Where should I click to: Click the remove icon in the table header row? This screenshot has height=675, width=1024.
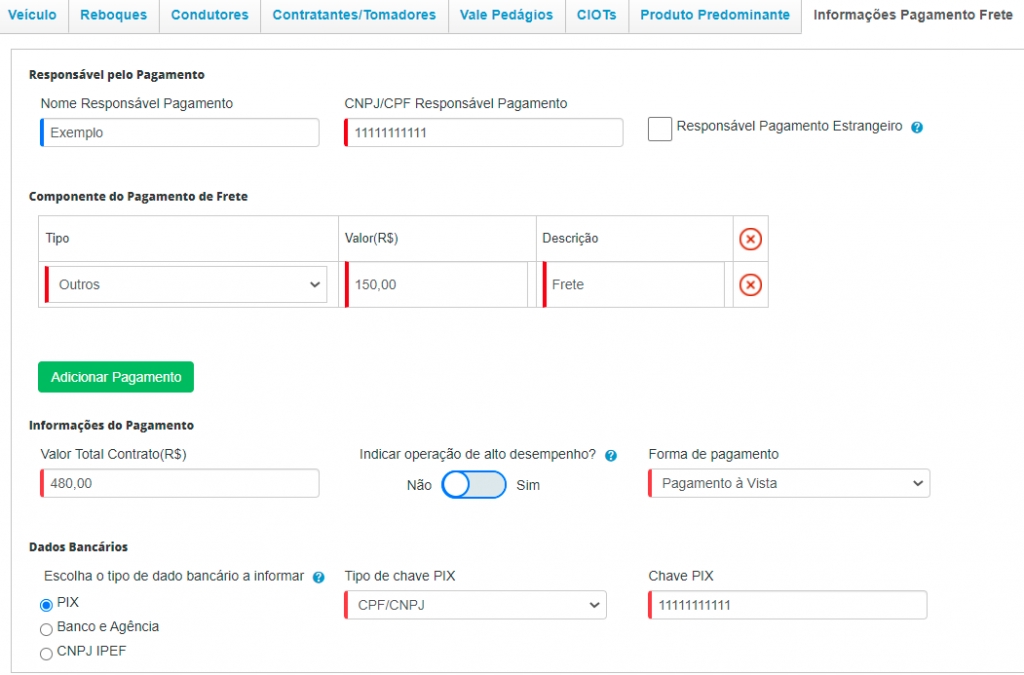coord(750,239)
